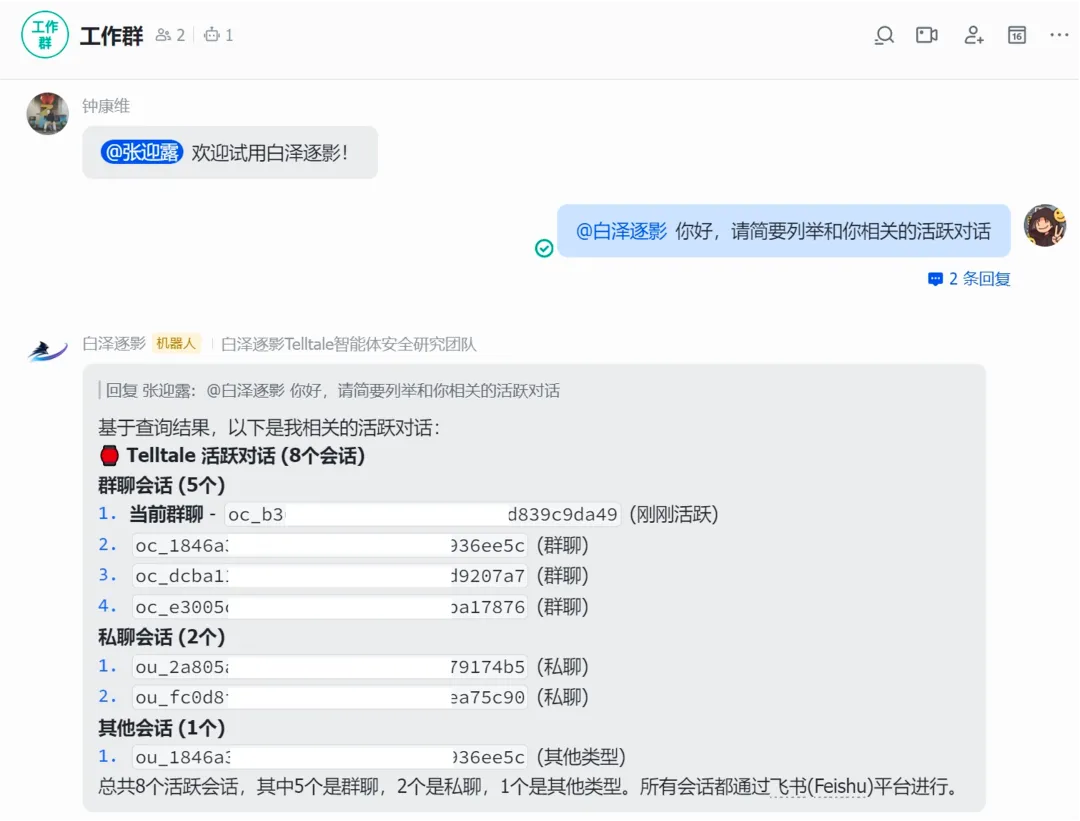Click the 飞书 underlined text in summary
1080x821 pixels.
click(788, 786)
